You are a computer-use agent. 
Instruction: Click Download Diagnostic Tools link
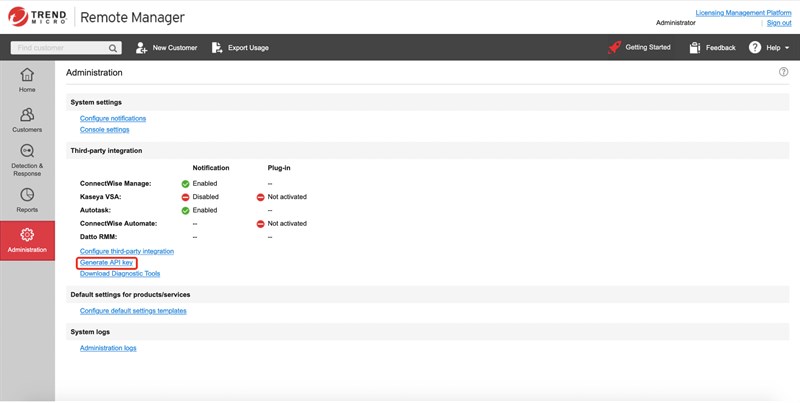pos(119,273)
